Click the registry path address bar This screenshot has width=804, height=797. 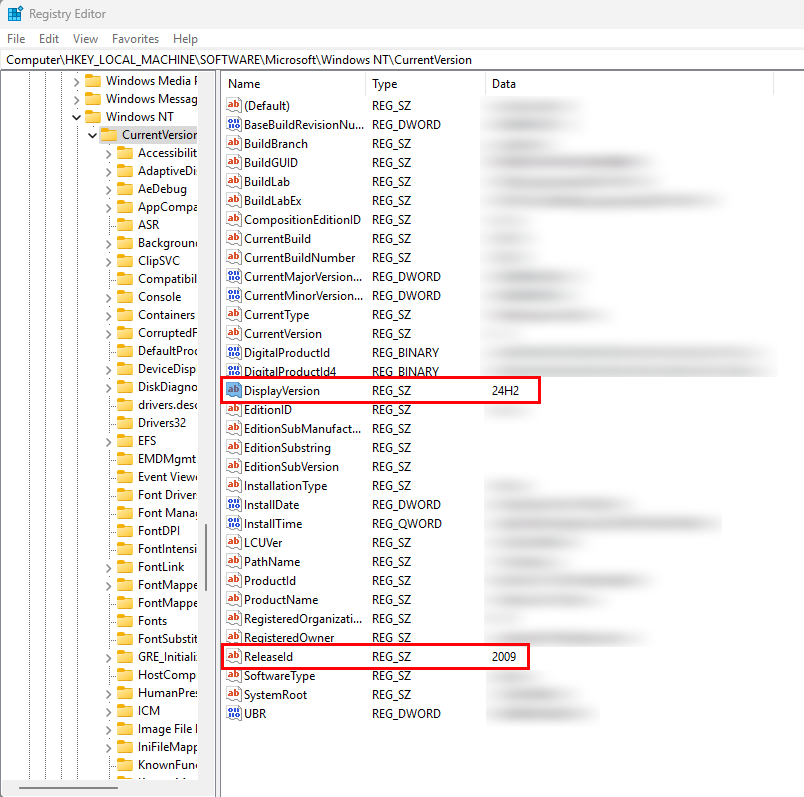400,60
